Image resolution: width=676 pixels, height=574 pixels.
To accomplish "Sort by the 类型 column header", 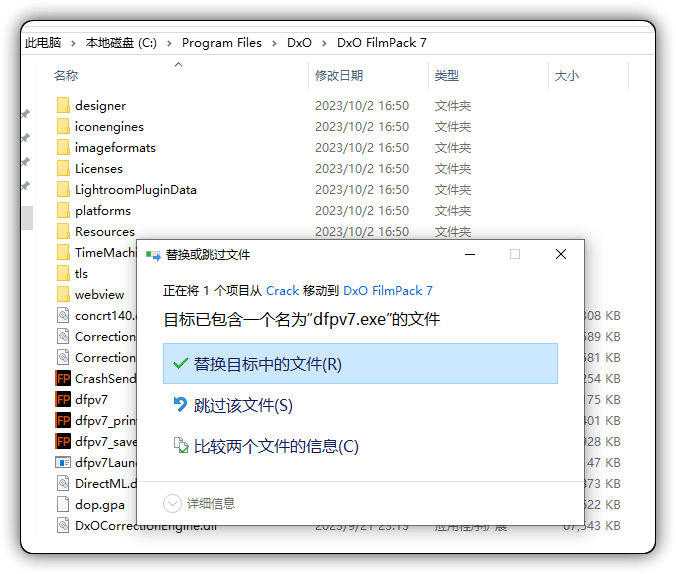I will (447, 75).
